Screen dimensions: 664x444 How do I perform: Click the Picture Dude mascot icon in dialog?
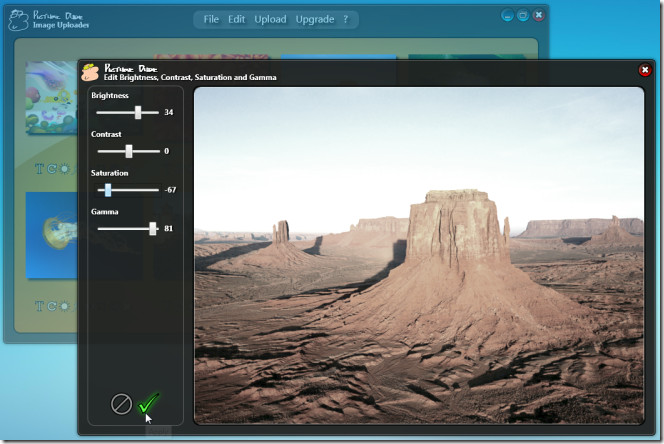tap(90, 72)
